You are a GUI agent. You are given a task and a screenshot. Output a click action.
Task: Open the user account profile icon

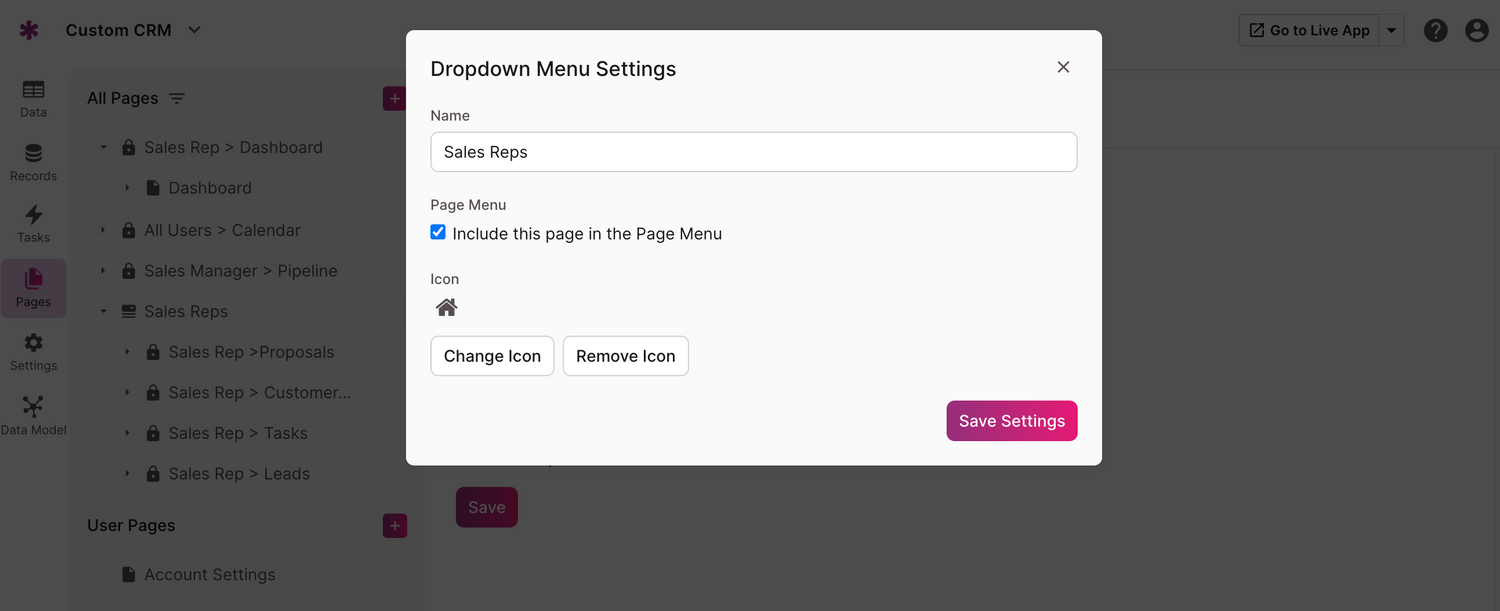(1477, 30)
